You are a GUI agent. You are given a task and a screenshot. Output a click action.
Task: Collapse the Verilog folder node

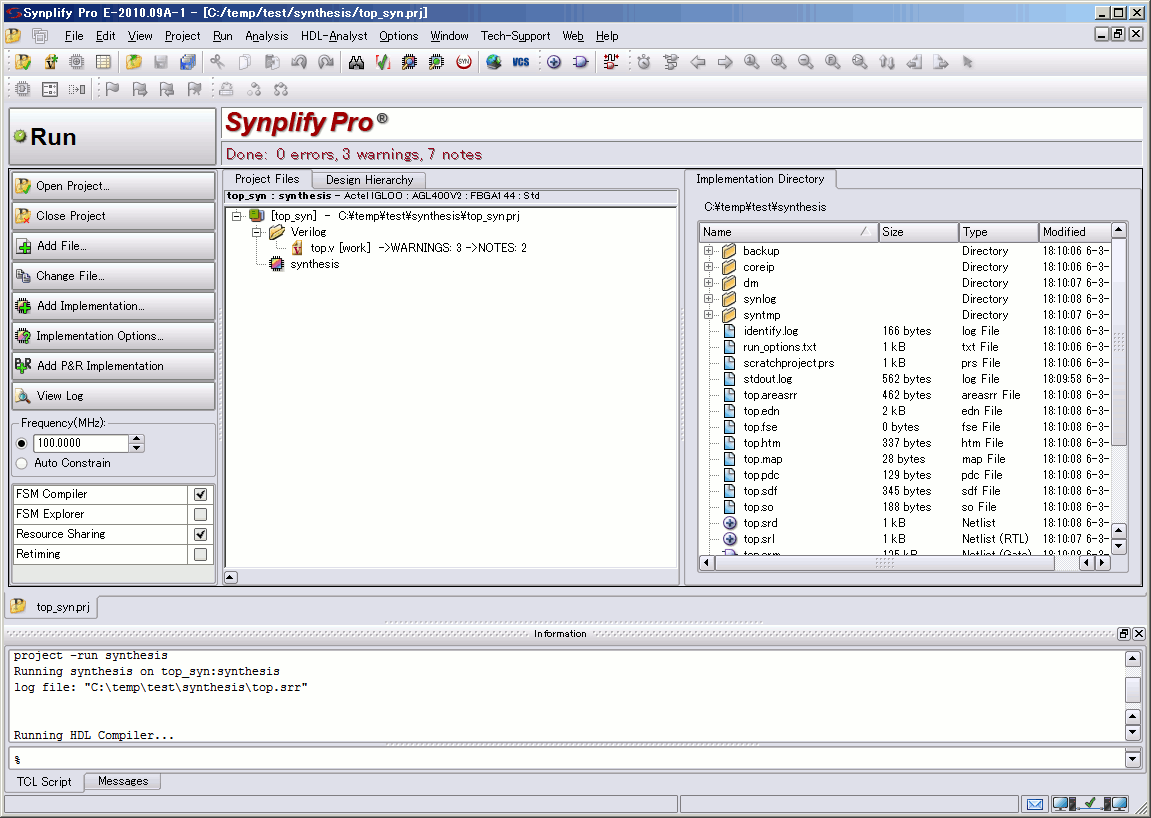257,232
